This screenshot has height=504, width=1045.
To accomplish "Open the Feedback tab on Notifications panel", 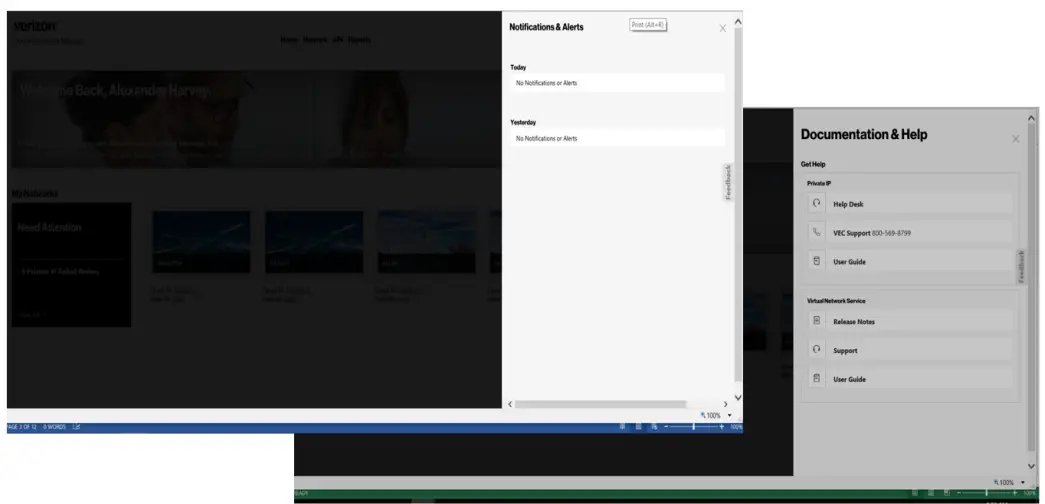I will click(x=728, y=181).
